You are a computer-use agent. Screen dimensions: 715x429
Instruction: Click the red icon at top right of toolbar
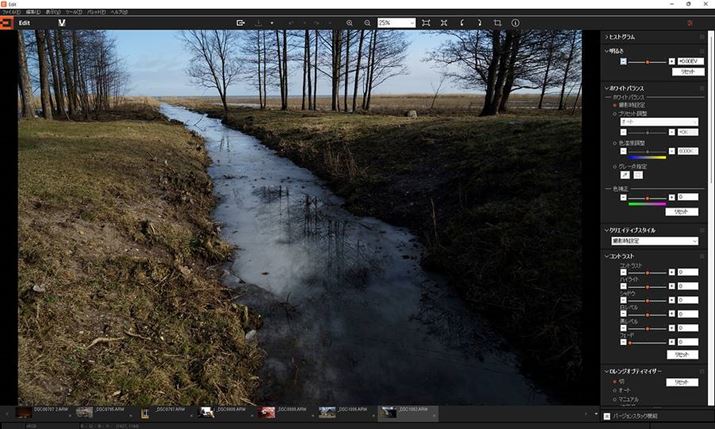(x=690, y=23)
